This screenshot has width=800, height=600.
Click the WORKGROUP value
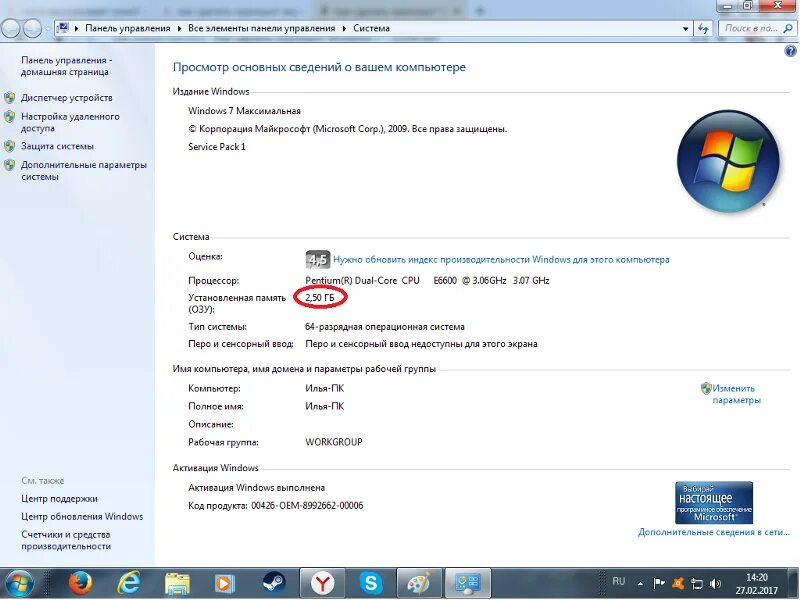(x=334, y=442)
